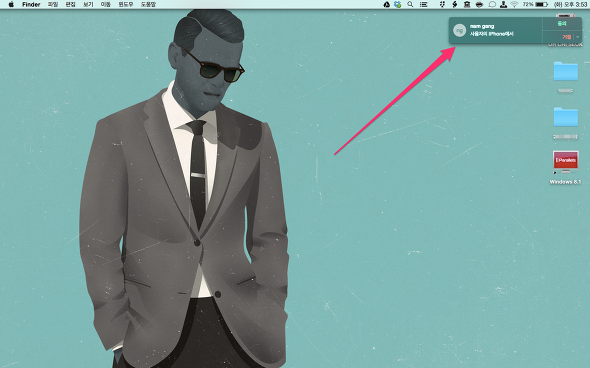The width and height of the screenshot is (590, 368).
Task: Select the folder just above Parallels icon
Action: coord(566,117)
